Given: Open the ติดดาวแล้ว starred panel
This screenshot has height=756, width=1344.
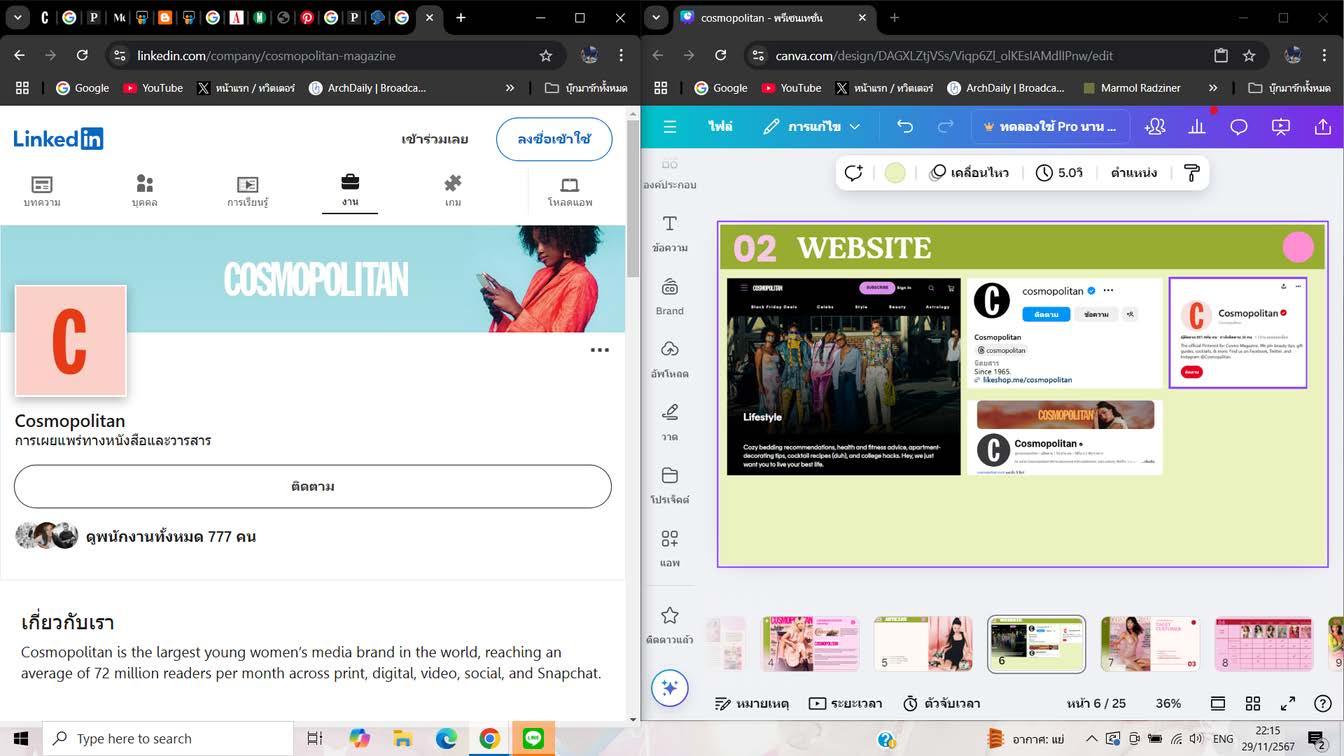Looking at the screenshot, I should point(670,625).
